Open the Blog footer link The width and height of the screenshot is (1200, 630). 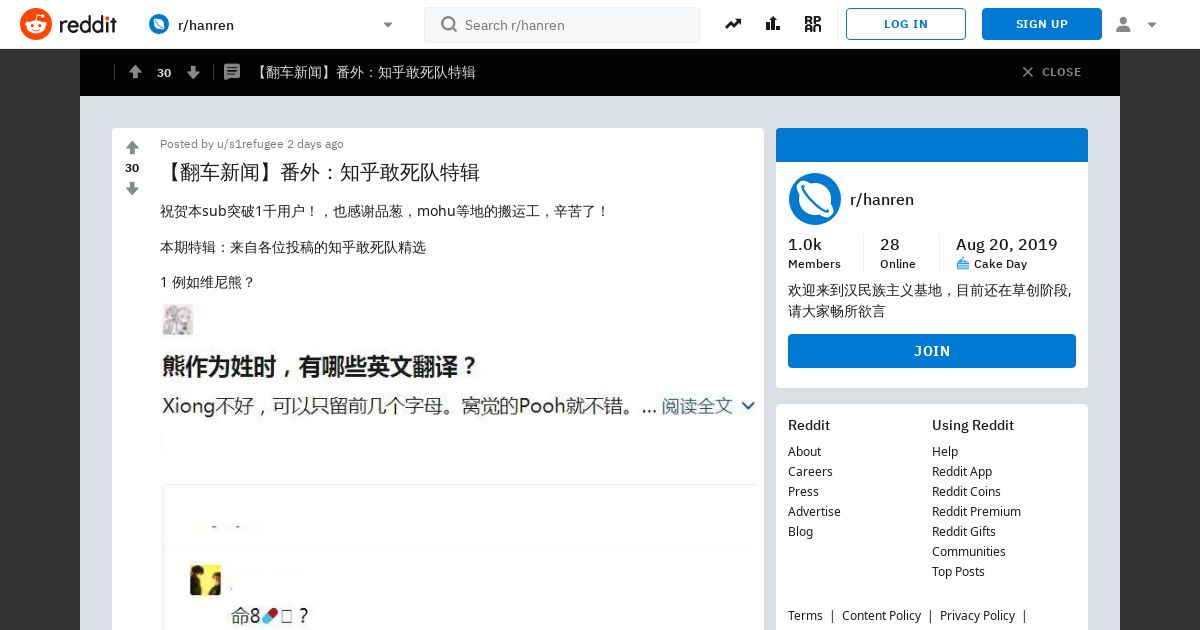coord(800,531)
